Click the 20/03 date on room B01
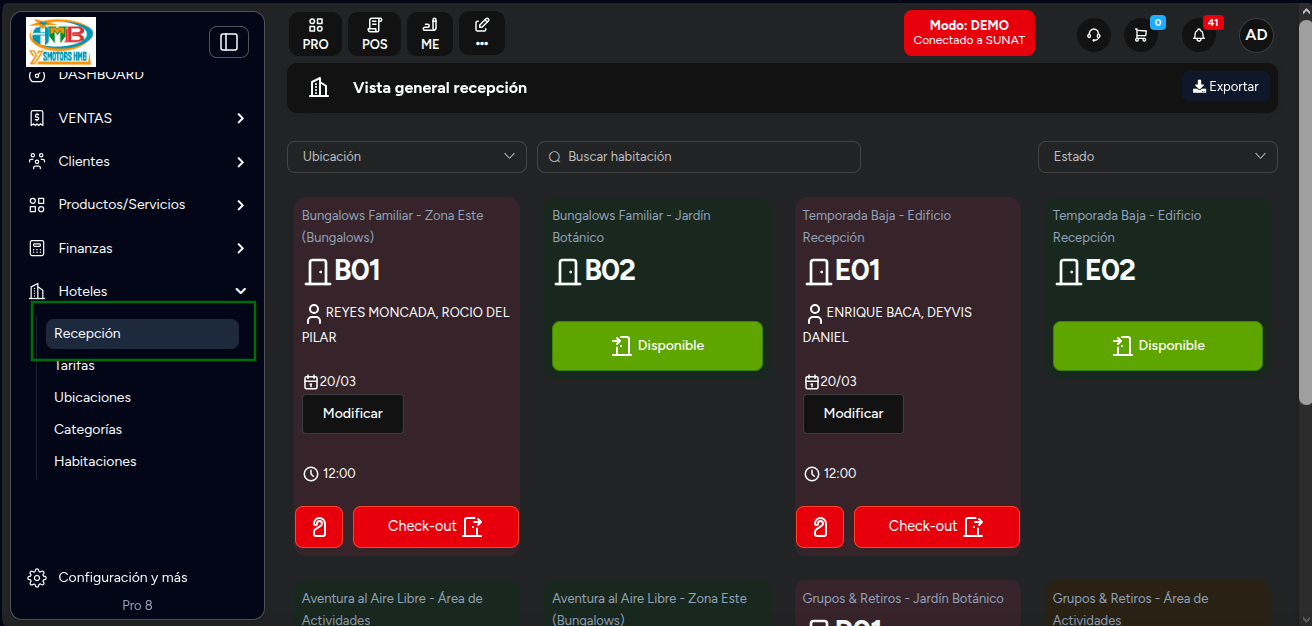The width and height of the screenshot is (1312, 626). pos(330,382)
